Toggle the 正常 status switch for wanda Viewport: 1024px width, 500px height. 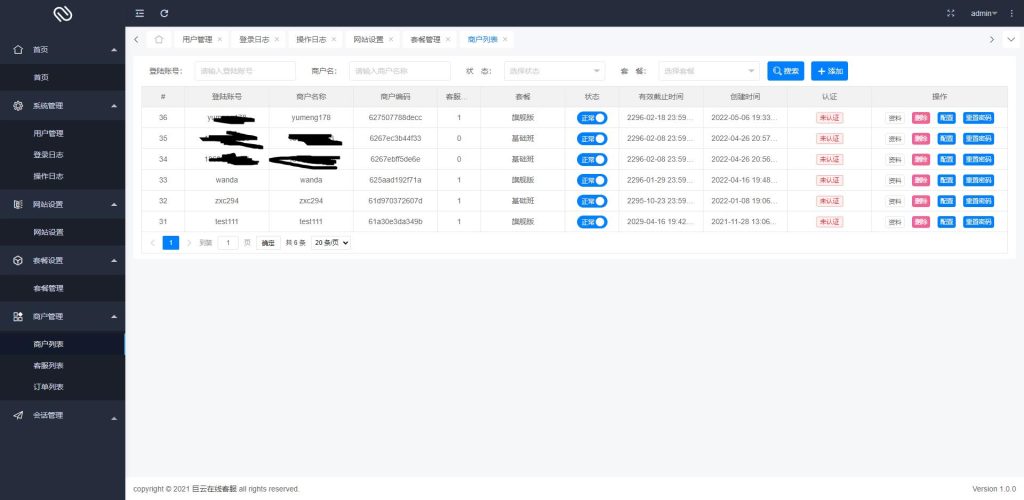(592, 180)
